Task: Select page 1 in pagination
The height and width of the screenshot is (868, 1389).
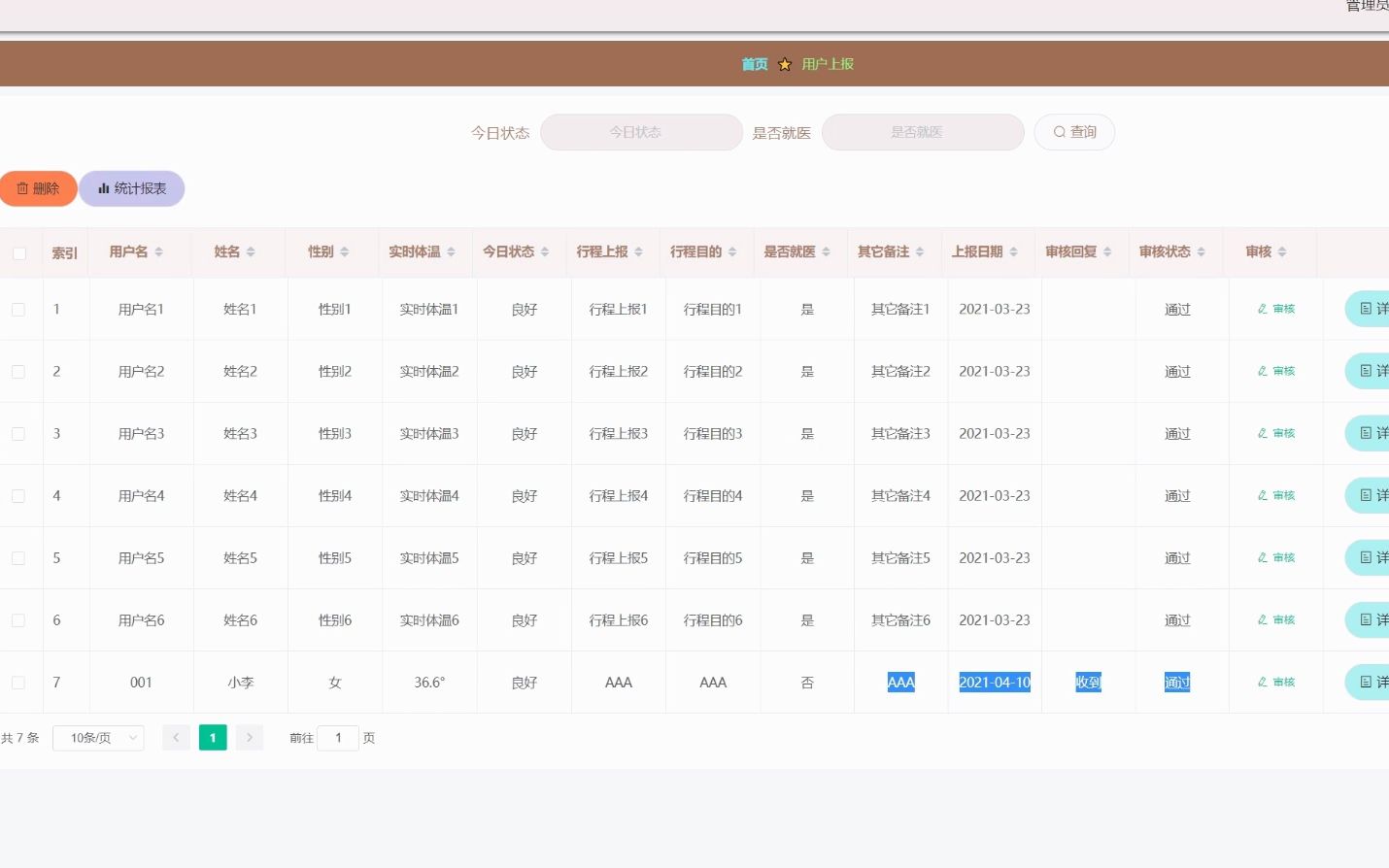Action: point(213,738)
